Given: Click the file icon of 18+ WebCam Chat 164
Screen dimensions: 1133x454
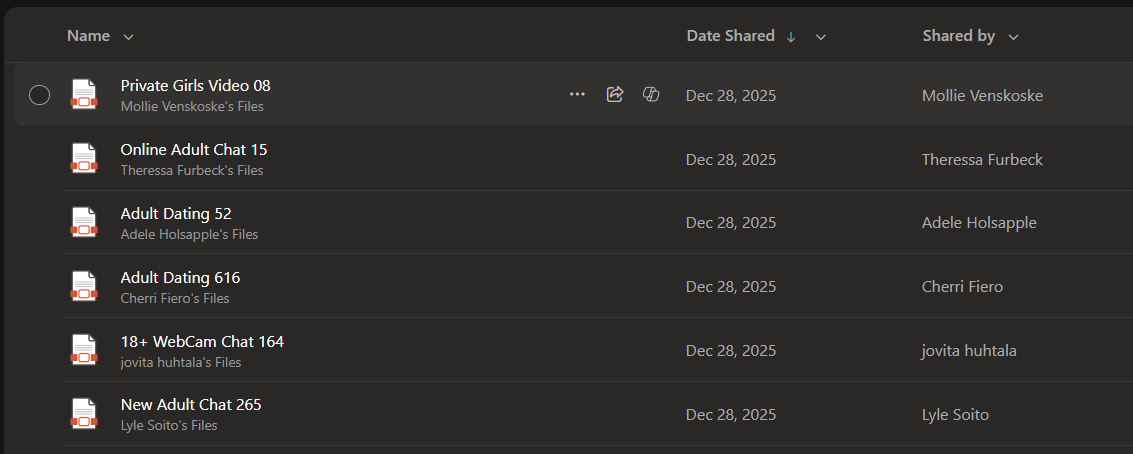Looking at the screenshot, I should (x=84, y=350).
